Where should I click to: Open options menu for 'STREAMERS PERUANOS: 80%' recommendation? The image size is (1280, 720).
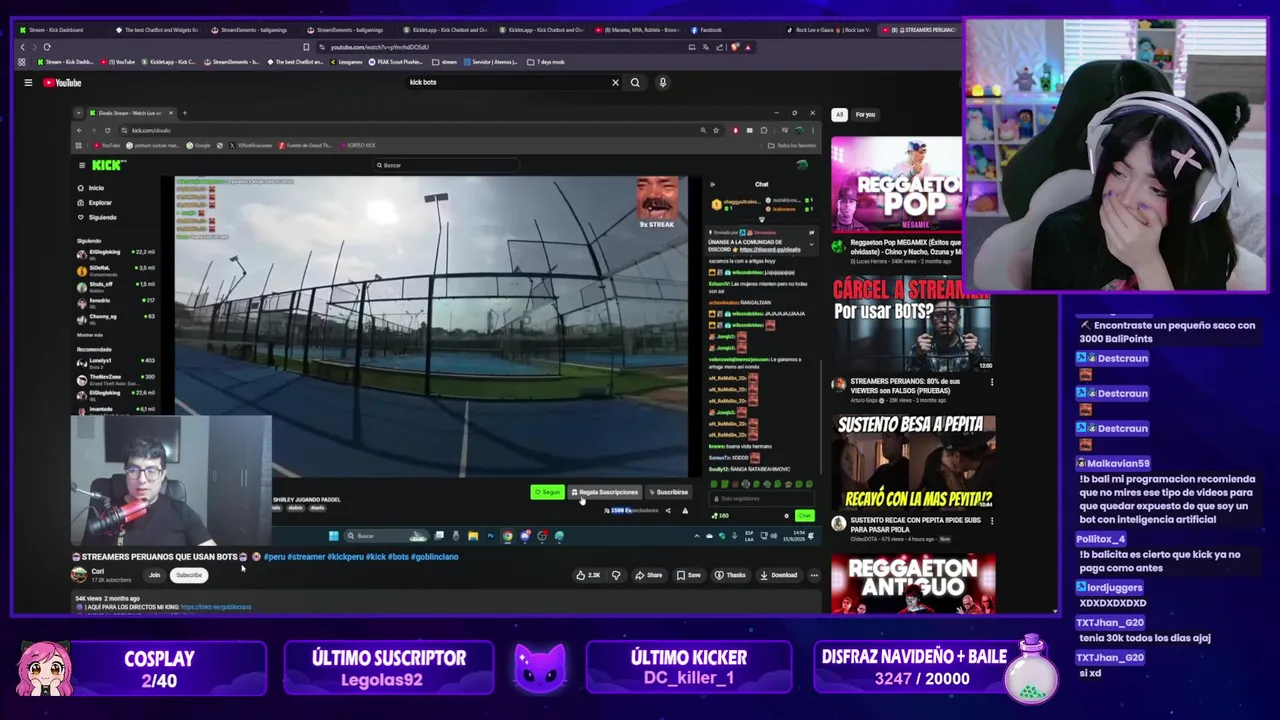992,382
